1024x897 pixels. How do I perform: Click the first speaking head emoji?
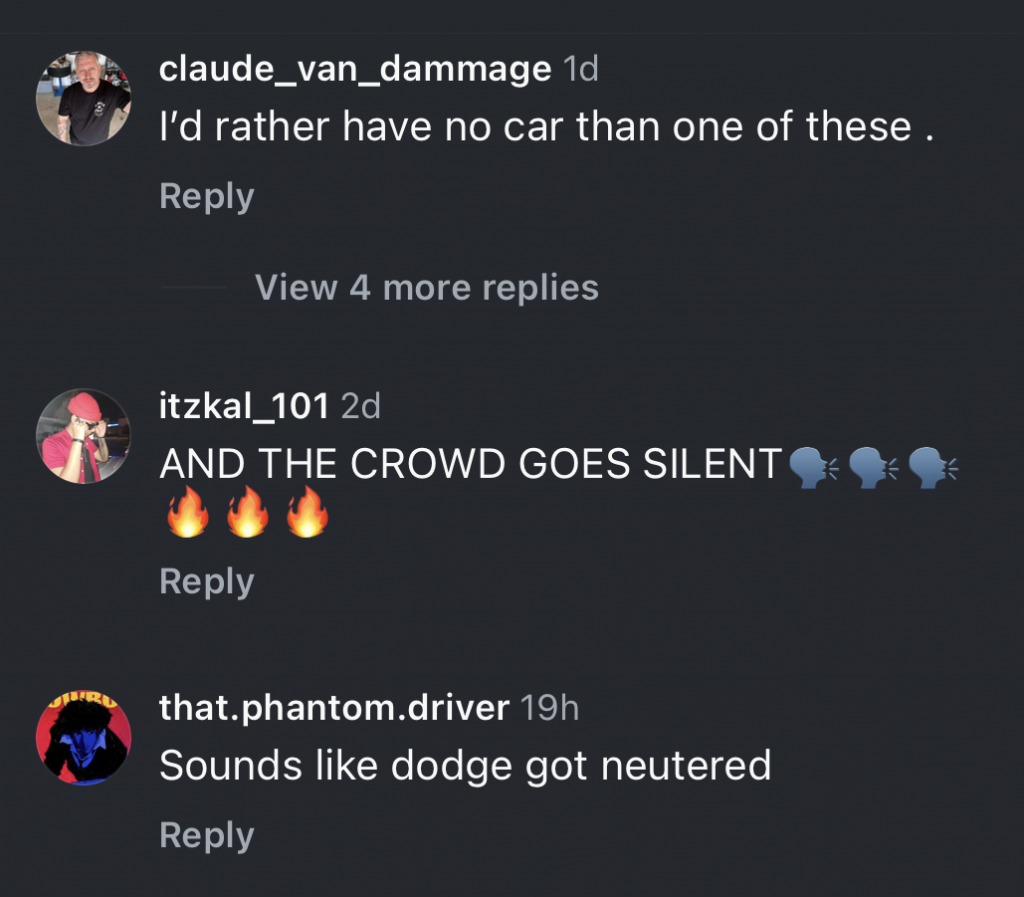(813, 467)
